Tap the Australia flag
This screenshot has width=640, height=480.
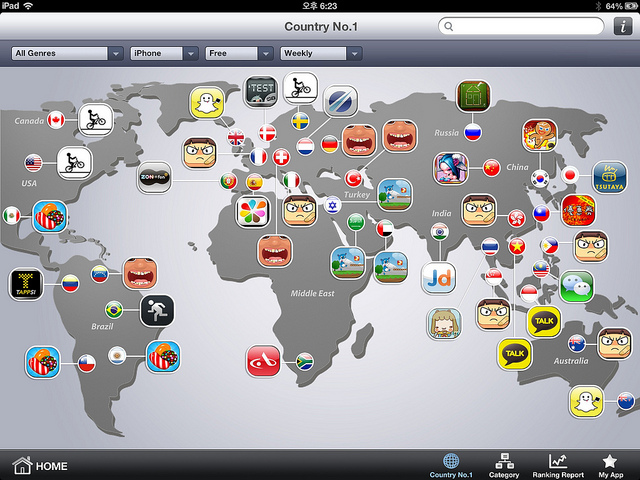click(577, 343)
